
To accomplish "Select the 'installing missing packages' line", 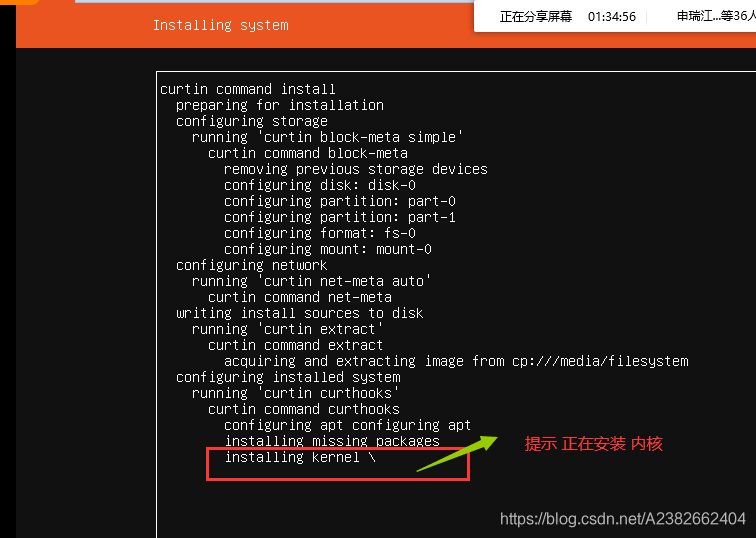I will pos(332,441).
